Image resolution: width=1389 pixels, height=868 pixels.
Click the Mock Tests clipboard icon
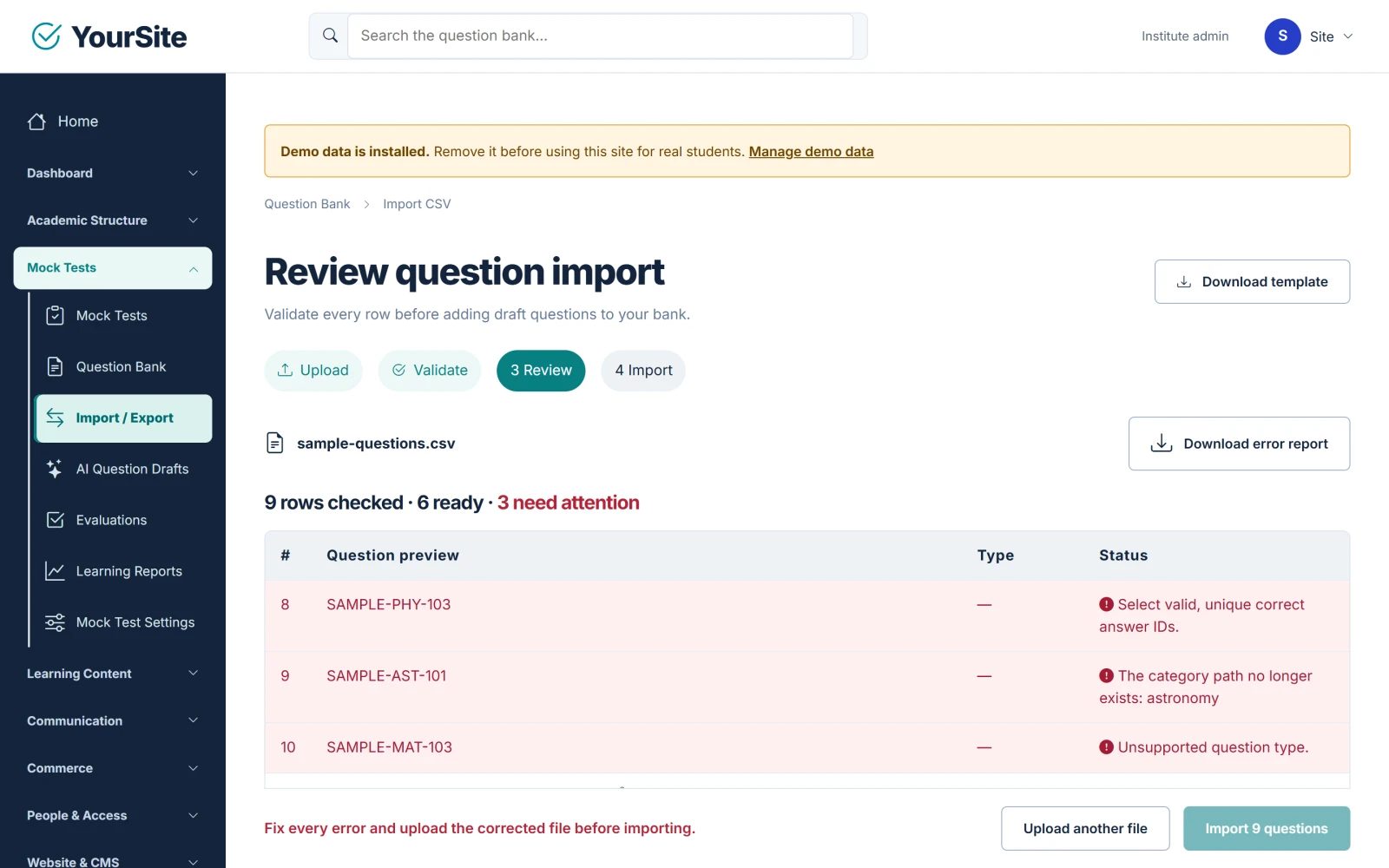coord(55,315)
